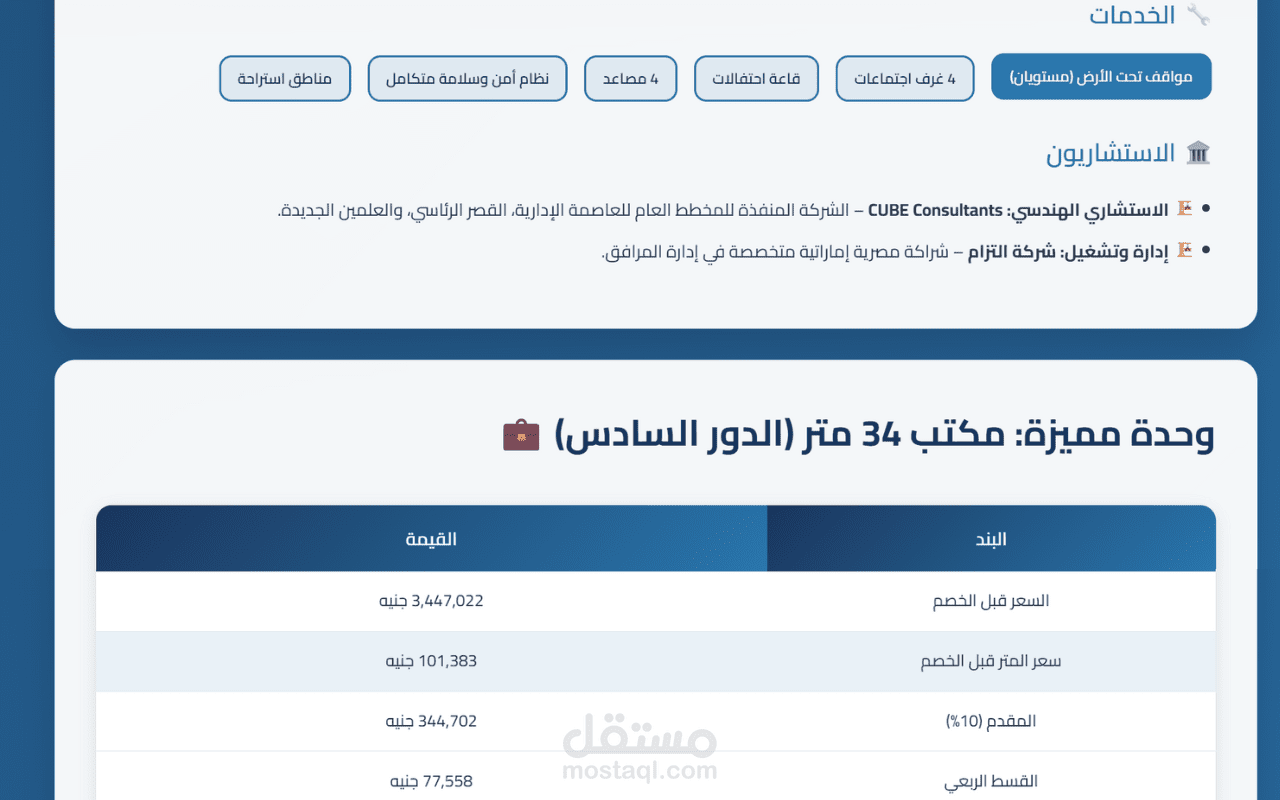Click the شركة التزام text
Screen dimensions: 1280x800
(1010, 251)
